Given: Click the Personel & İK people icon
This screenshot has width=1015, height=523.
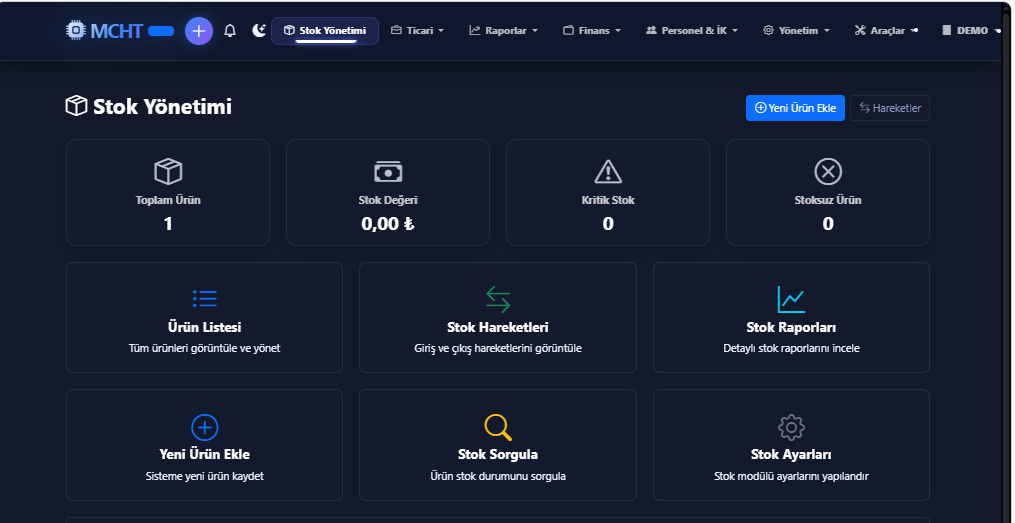Looking at the screenshot, I should tap(651, 30).
